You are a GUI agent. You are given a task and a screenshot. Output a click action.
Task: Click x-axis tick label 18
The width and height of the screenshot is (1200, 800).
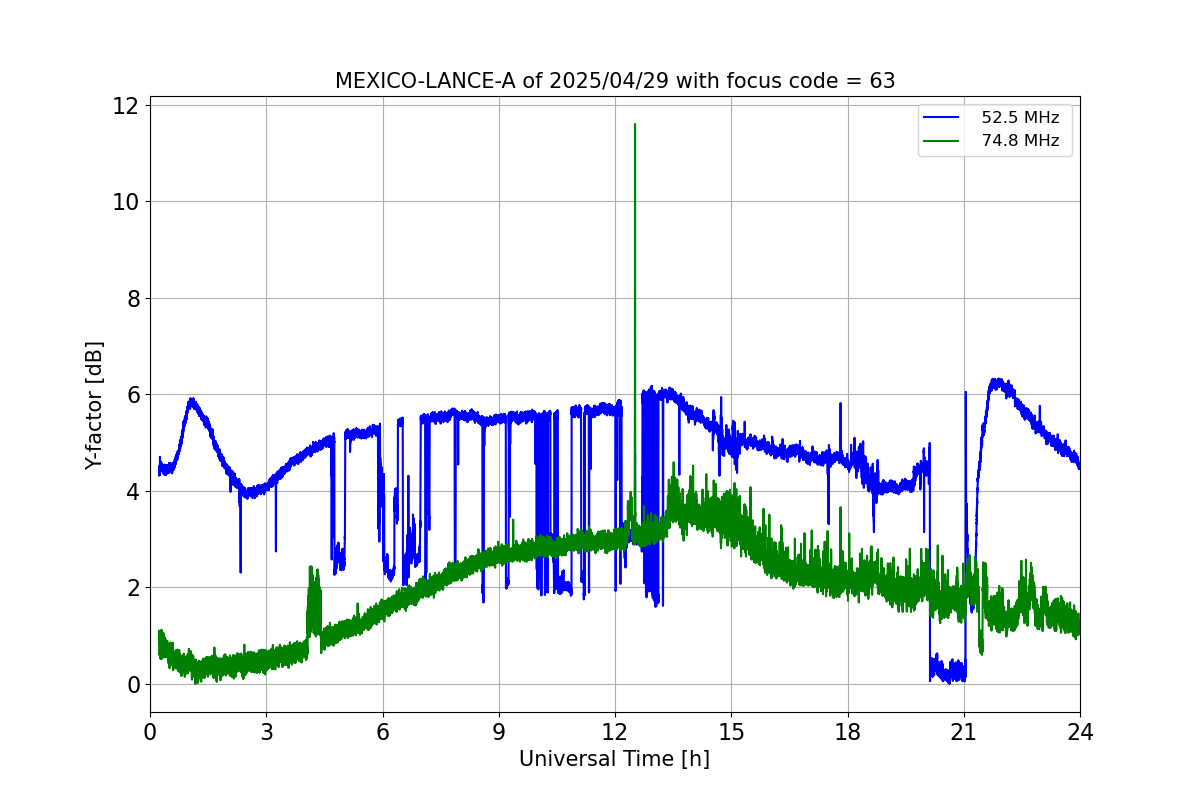coord(847,731)
